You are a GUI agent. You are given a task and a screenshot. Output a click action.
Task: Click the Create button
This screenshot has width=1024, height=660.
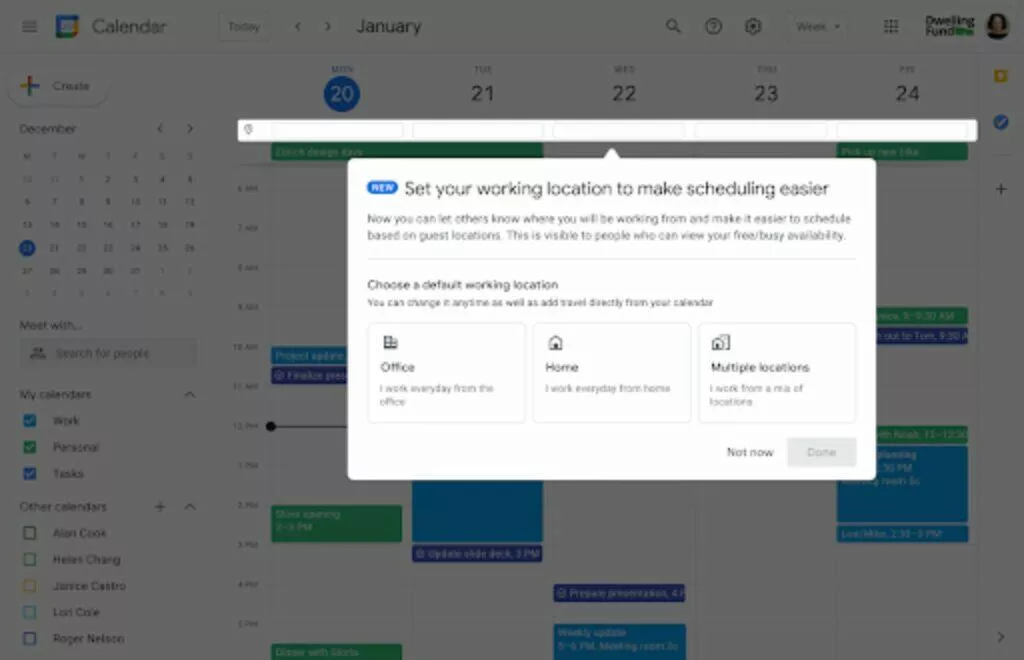[57, 86]
